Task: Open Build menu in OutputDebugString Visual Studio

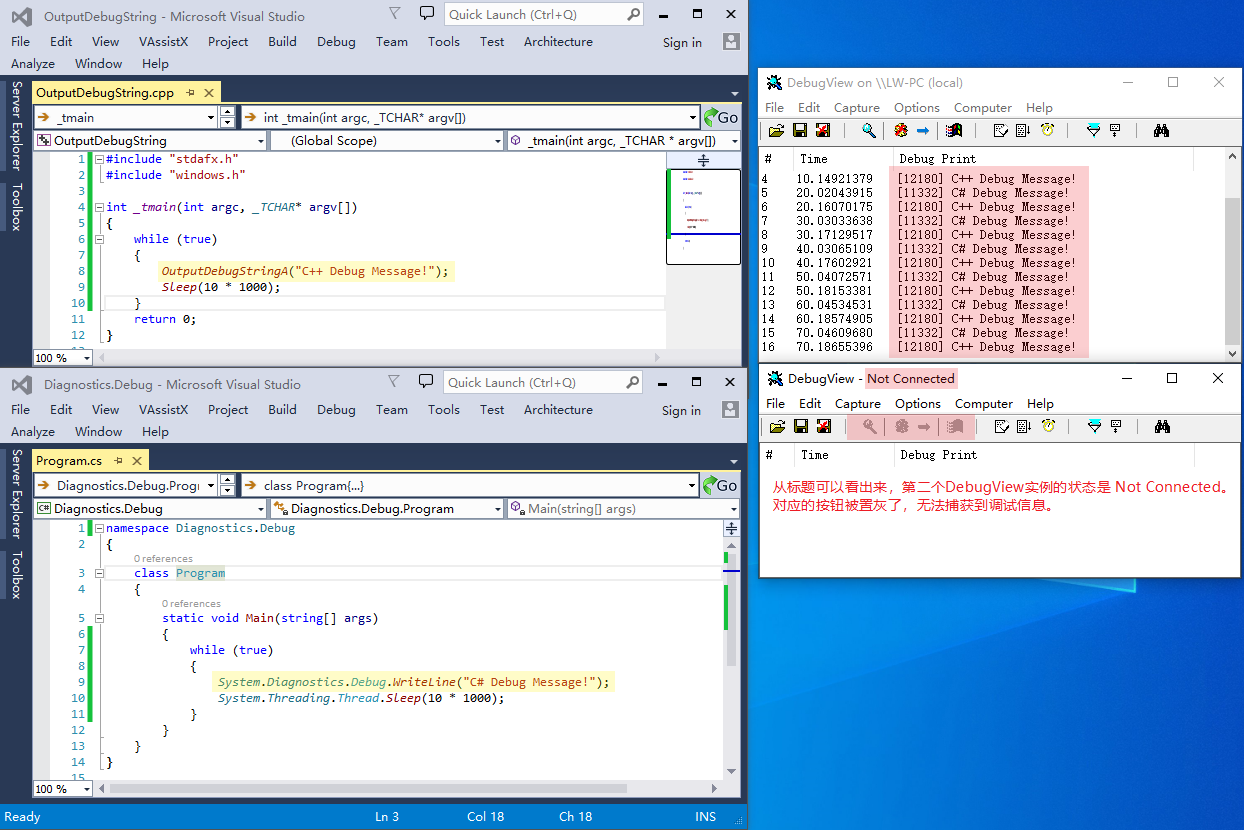Action: [x=282, y=41]
